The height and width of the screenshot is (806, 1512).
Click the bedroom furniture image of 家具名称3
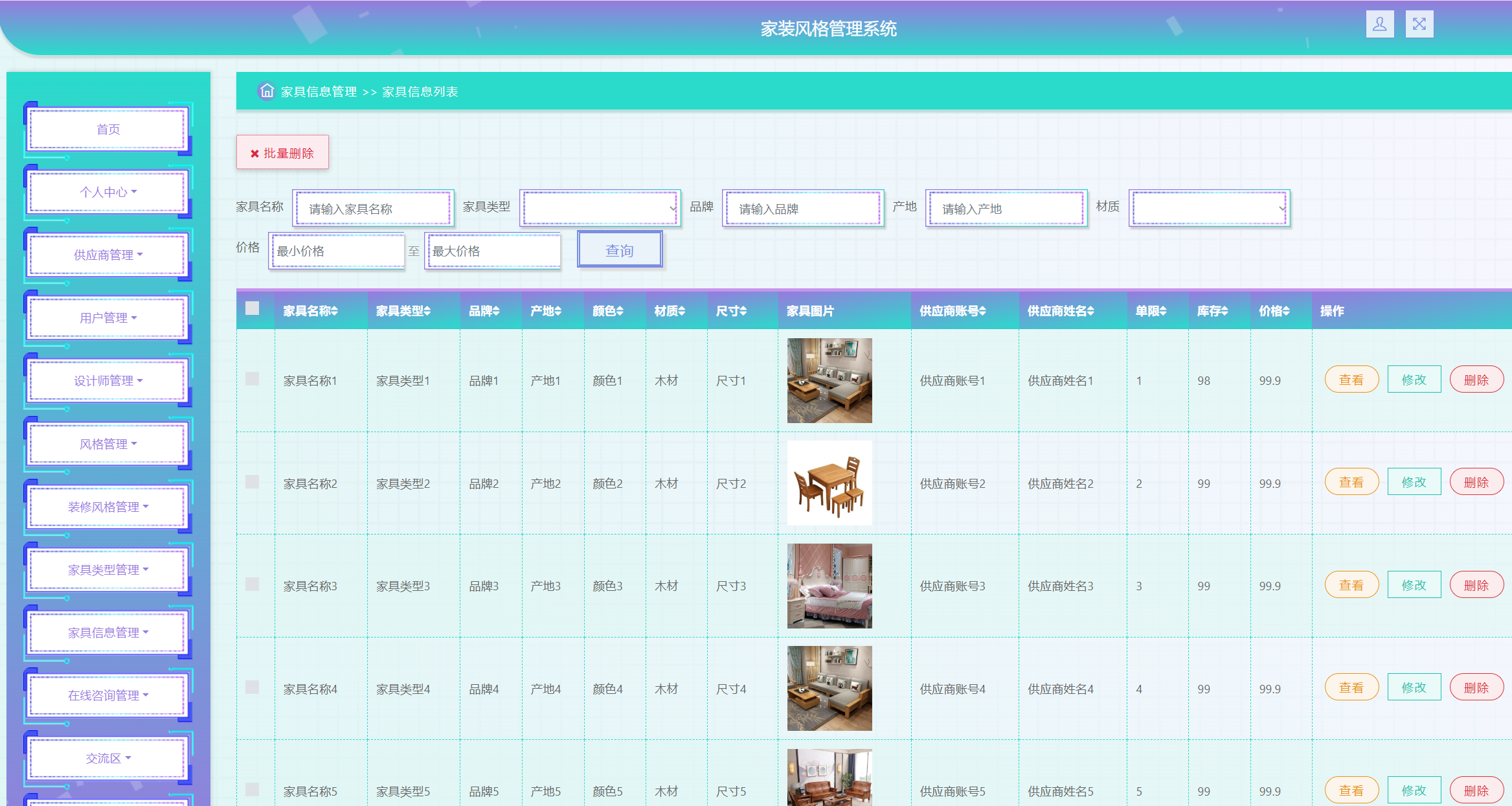(x=829, y=586)
